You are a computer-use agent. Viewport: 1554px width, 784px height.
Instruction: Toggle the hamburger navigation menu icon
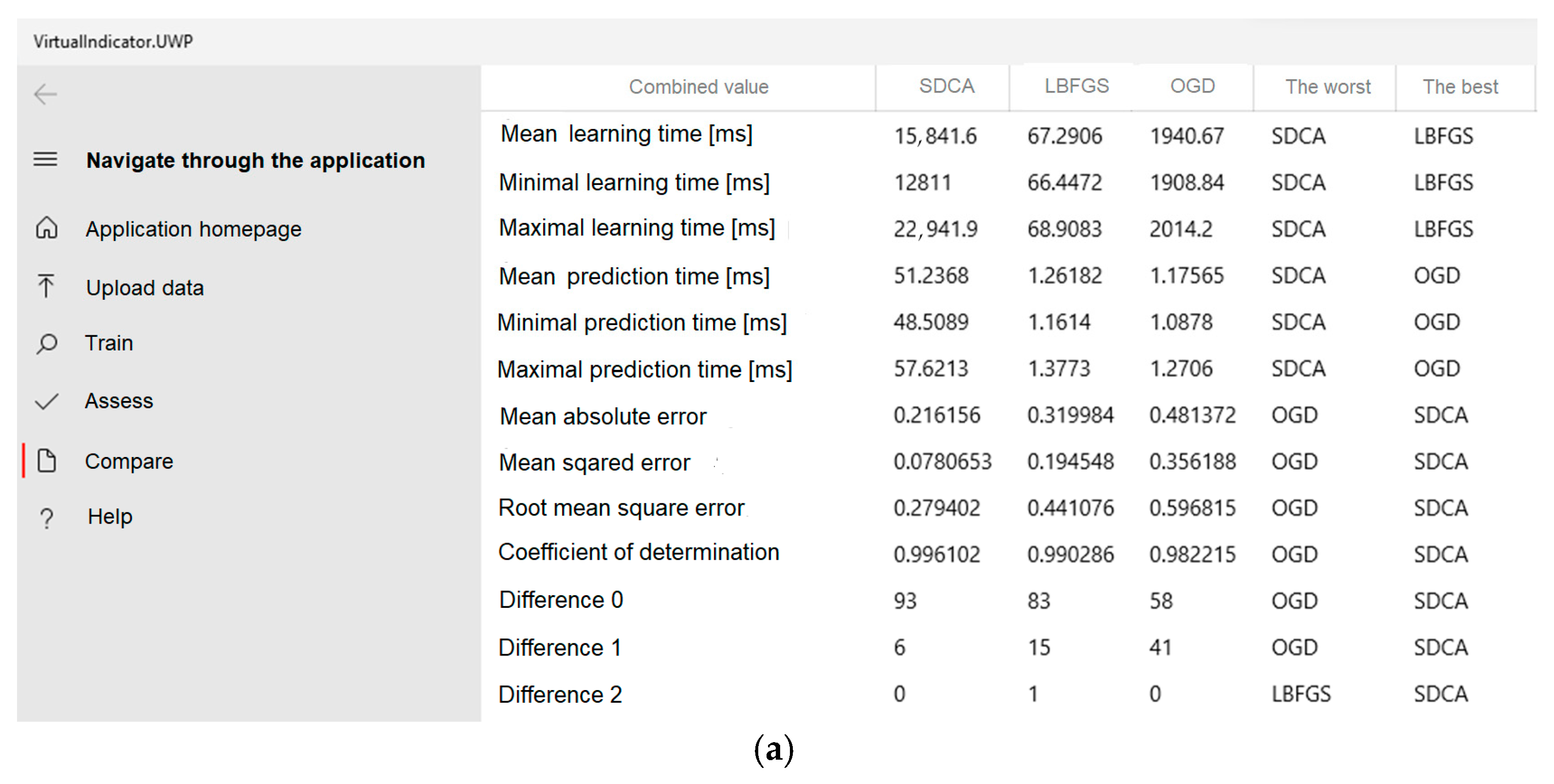45,159
